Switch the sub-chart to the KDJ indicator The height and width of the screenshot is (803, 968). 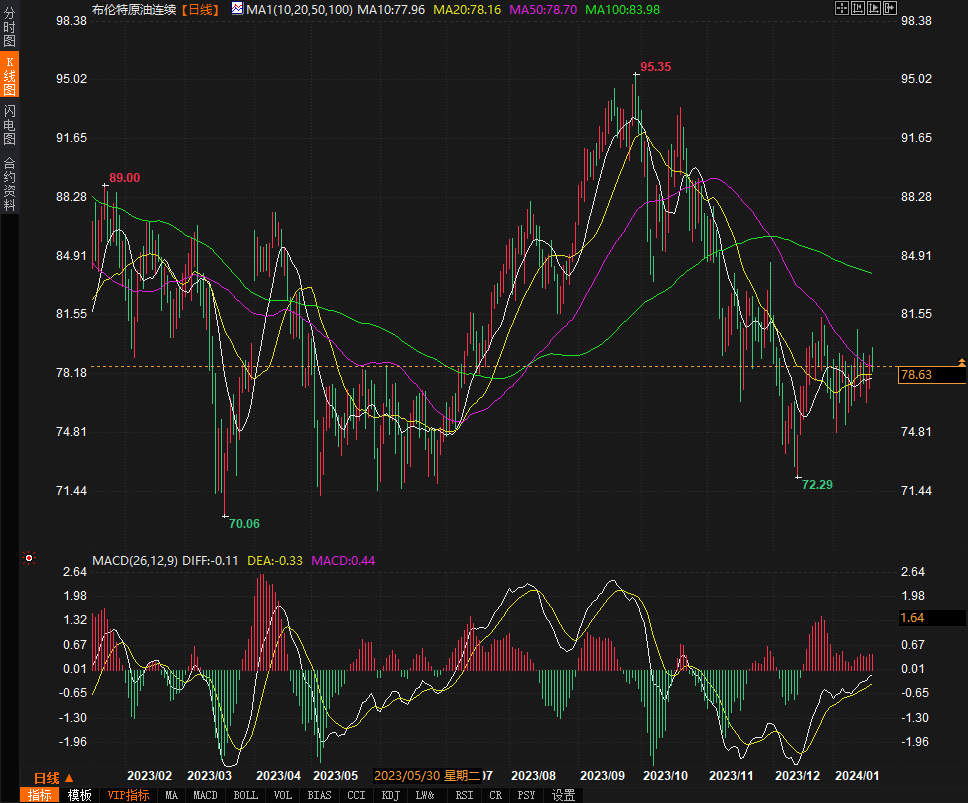[x=387, y=795]
